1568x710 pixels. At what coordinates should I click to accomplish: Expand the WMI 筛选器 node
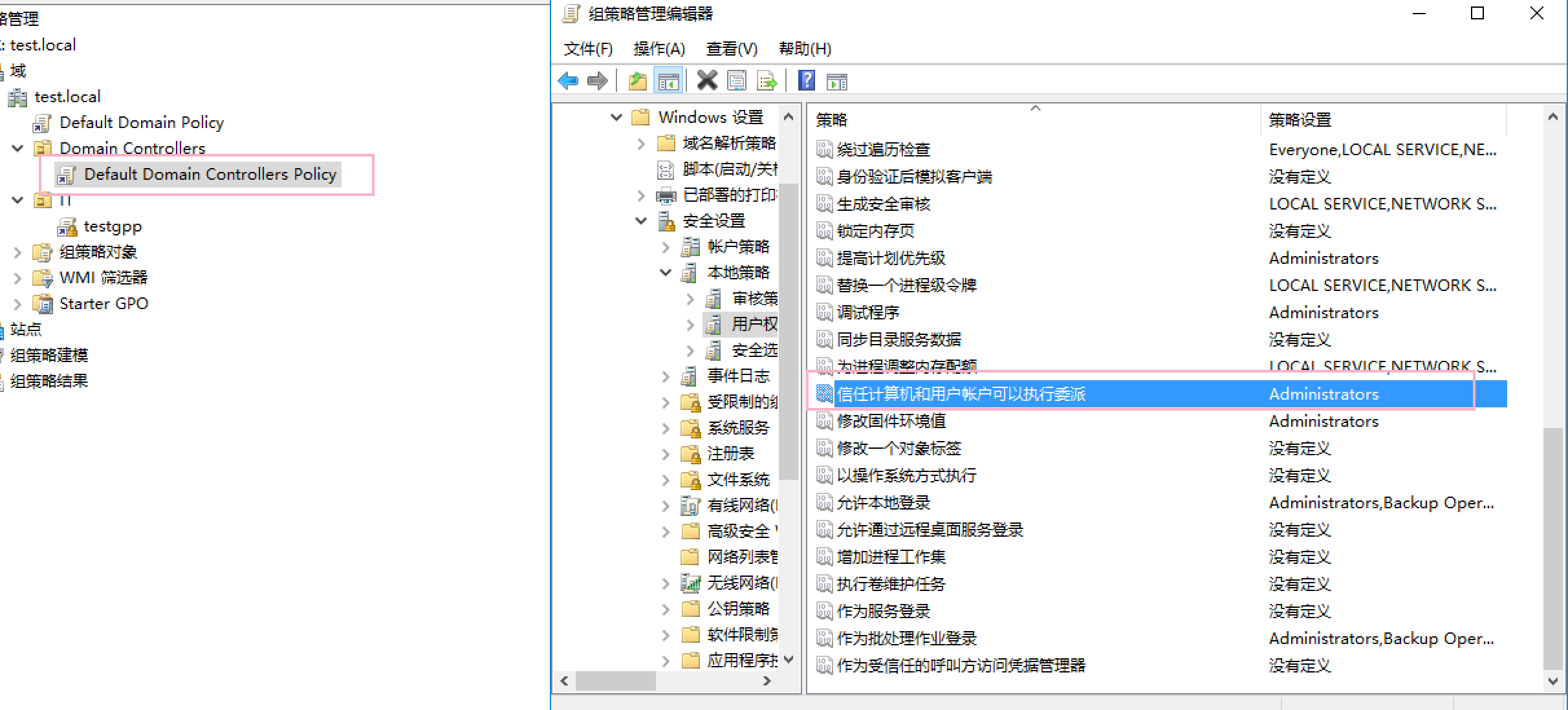[x=17, y=278]
